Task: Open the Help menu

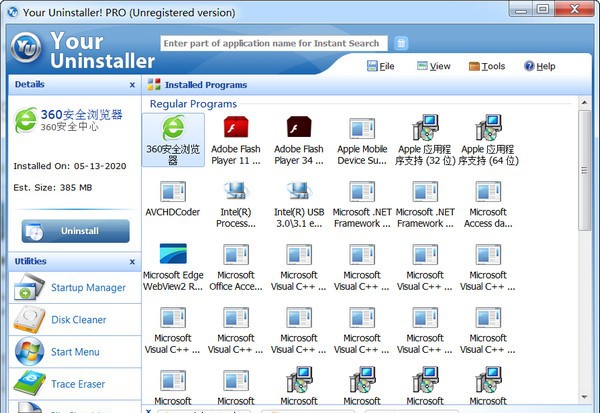Action: click(x=540, y=66)
